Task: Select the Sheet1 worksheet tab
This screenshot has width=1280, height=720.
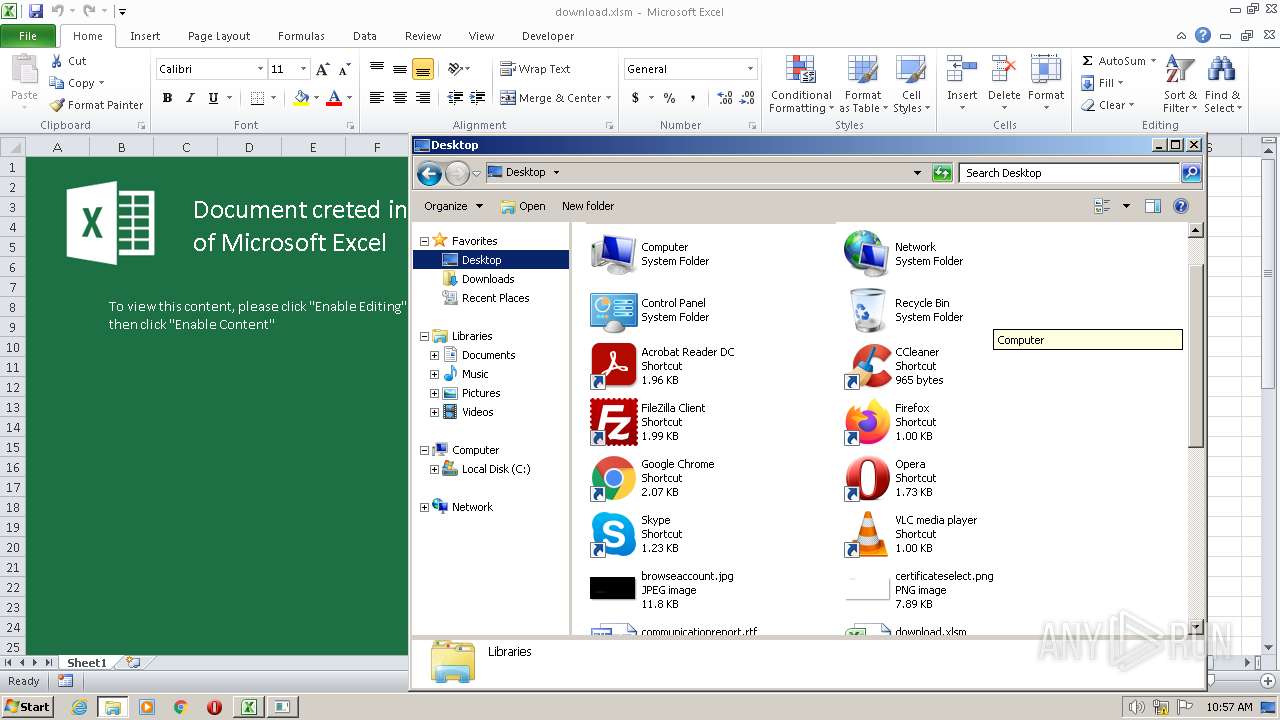Action: [87, 662]
